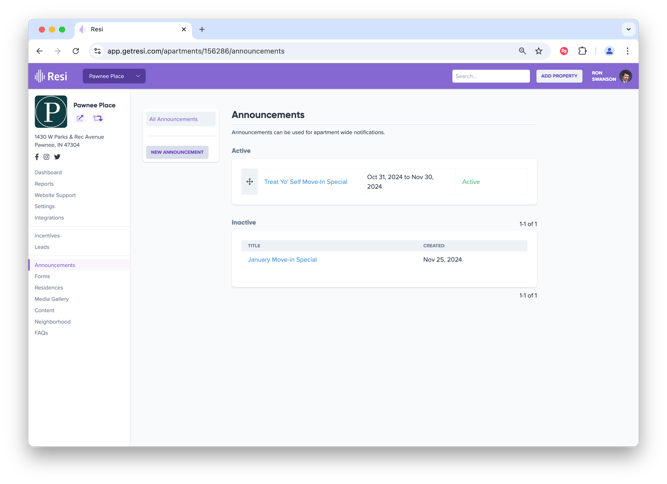
Task: Open Integrations in sidebar
Action: tap(49, 218)
